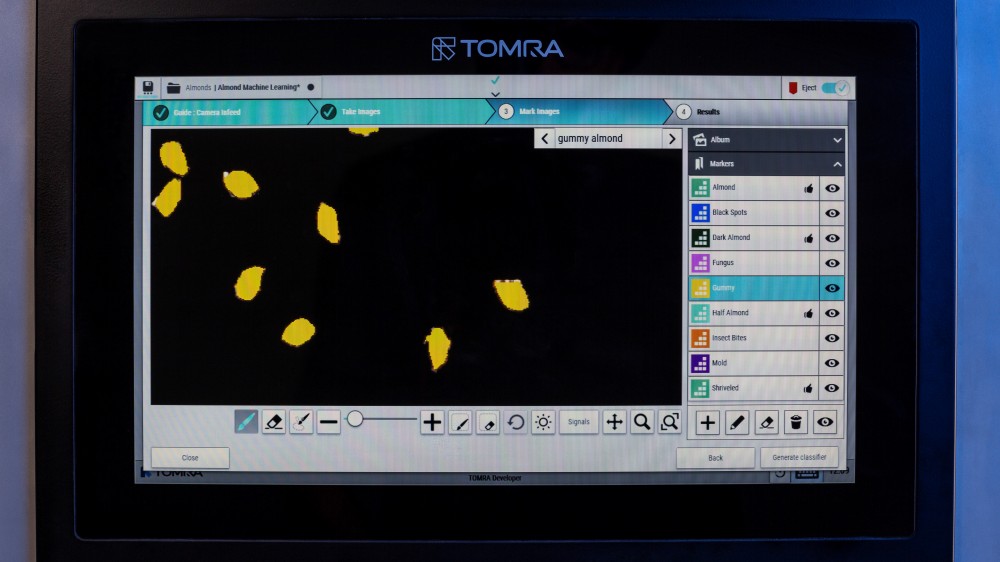This screenshot has width=1000, height=562.
Task: Delete the selected marker with trash icon
Action: pos(795,422)
